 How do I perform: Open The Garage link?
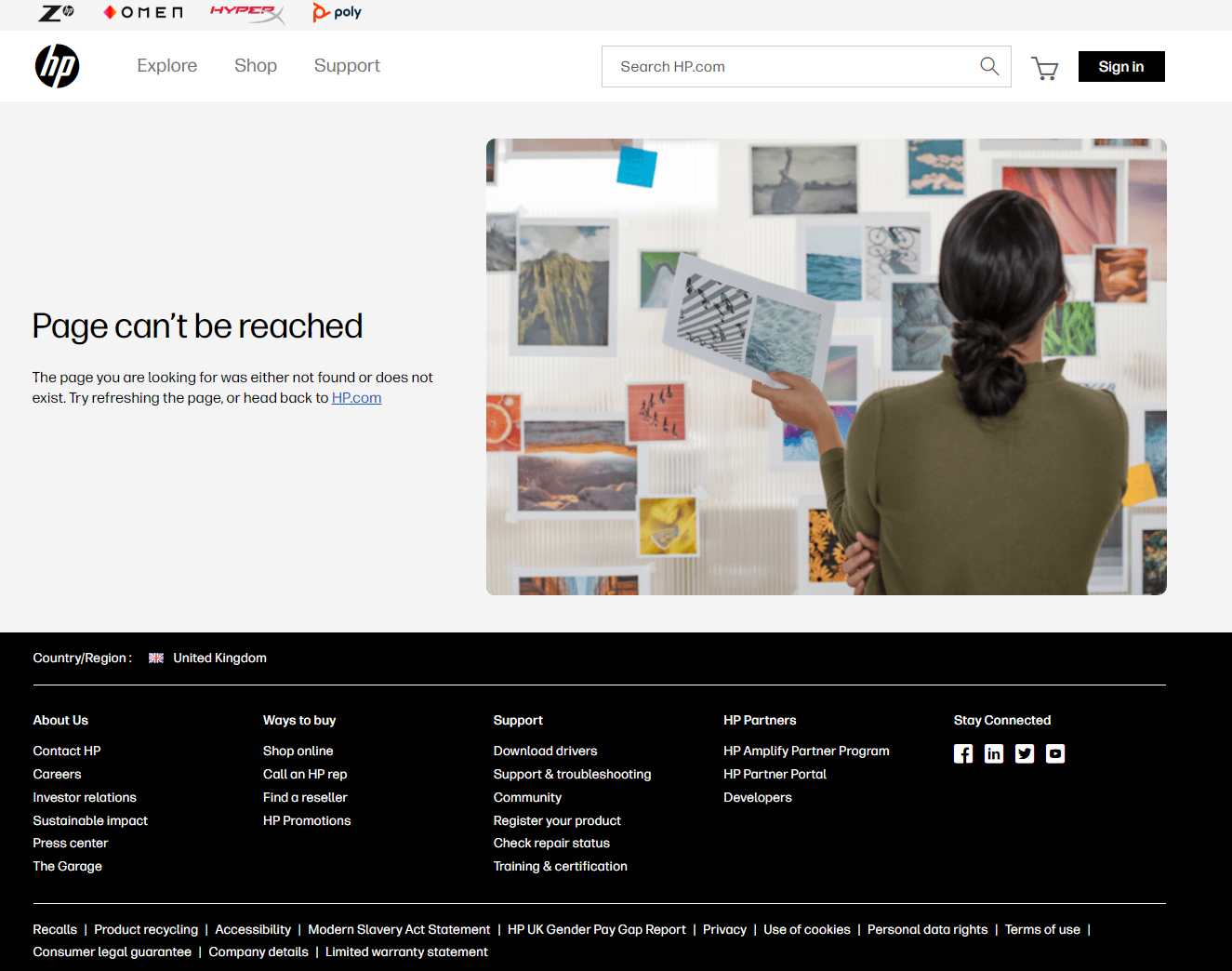pos(68,866)
